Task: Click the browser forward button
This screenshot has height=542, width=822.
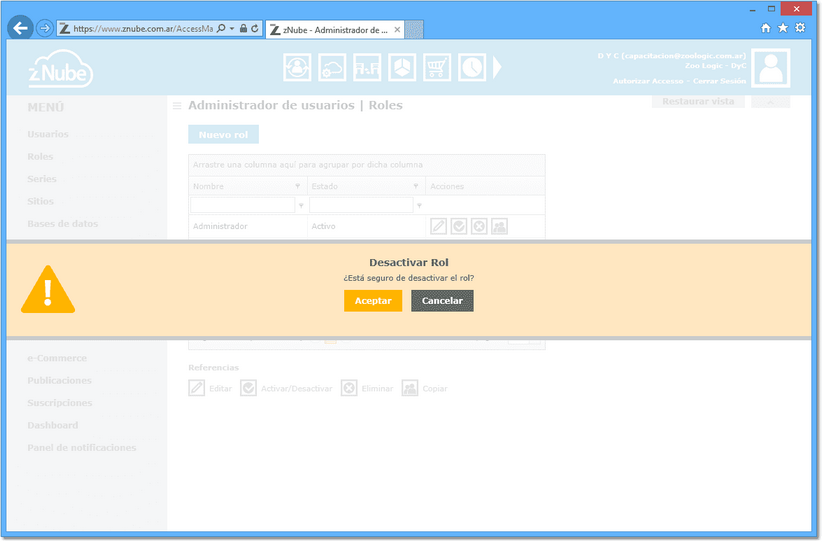Action: (45, 28)
